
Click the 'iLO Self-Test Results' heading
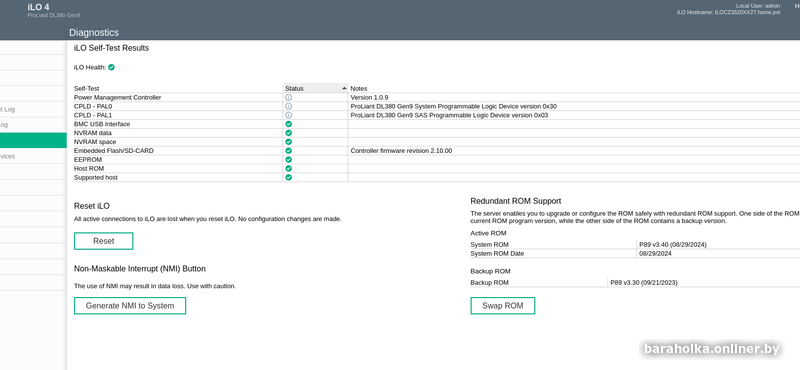click(x=111, y=48)
